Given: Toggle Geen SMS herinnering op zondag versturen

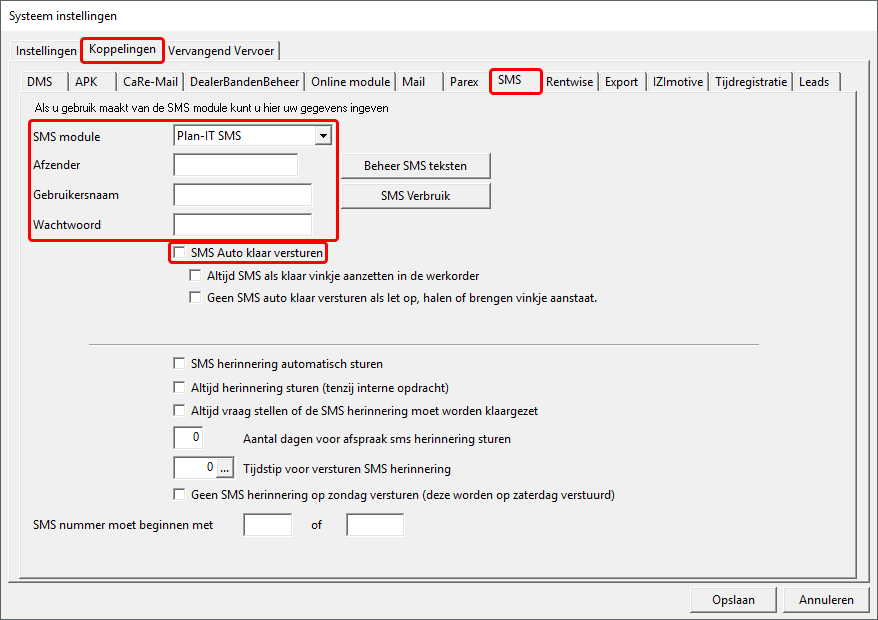Looking at the screenshot, I should click(180, 493).
